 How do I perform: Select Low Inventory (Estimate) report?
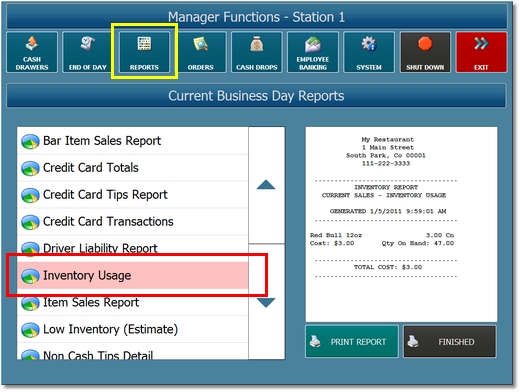click(x=133, y=329)
